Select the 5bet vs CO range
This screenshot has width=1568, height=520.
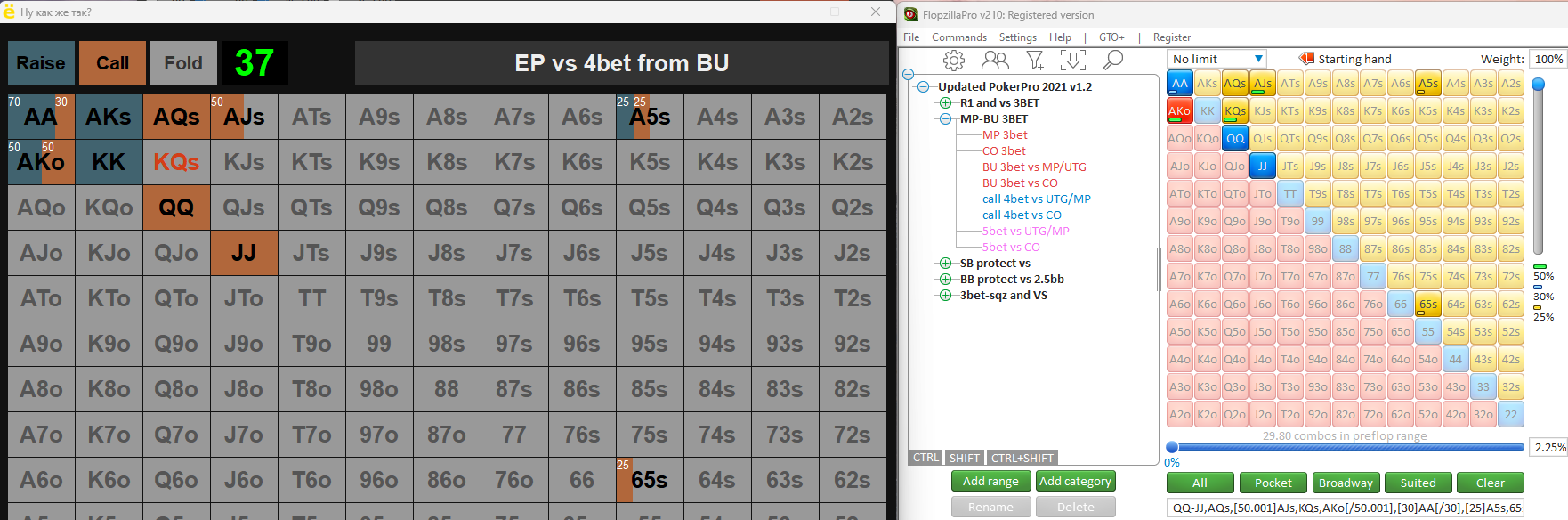[1011, 247]
